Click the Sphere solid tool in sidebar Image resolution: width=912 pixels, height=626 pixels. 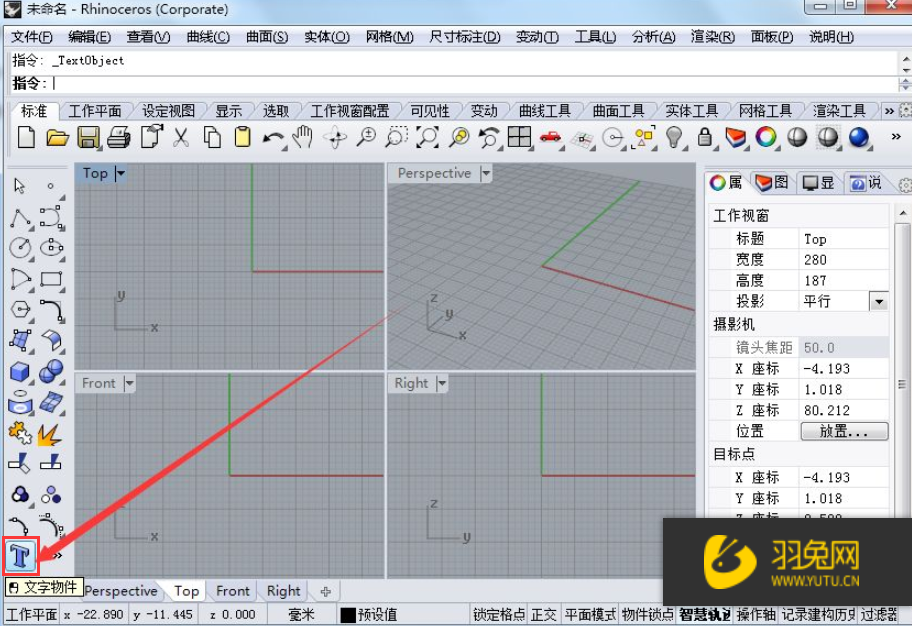click(x=48, y=373)
